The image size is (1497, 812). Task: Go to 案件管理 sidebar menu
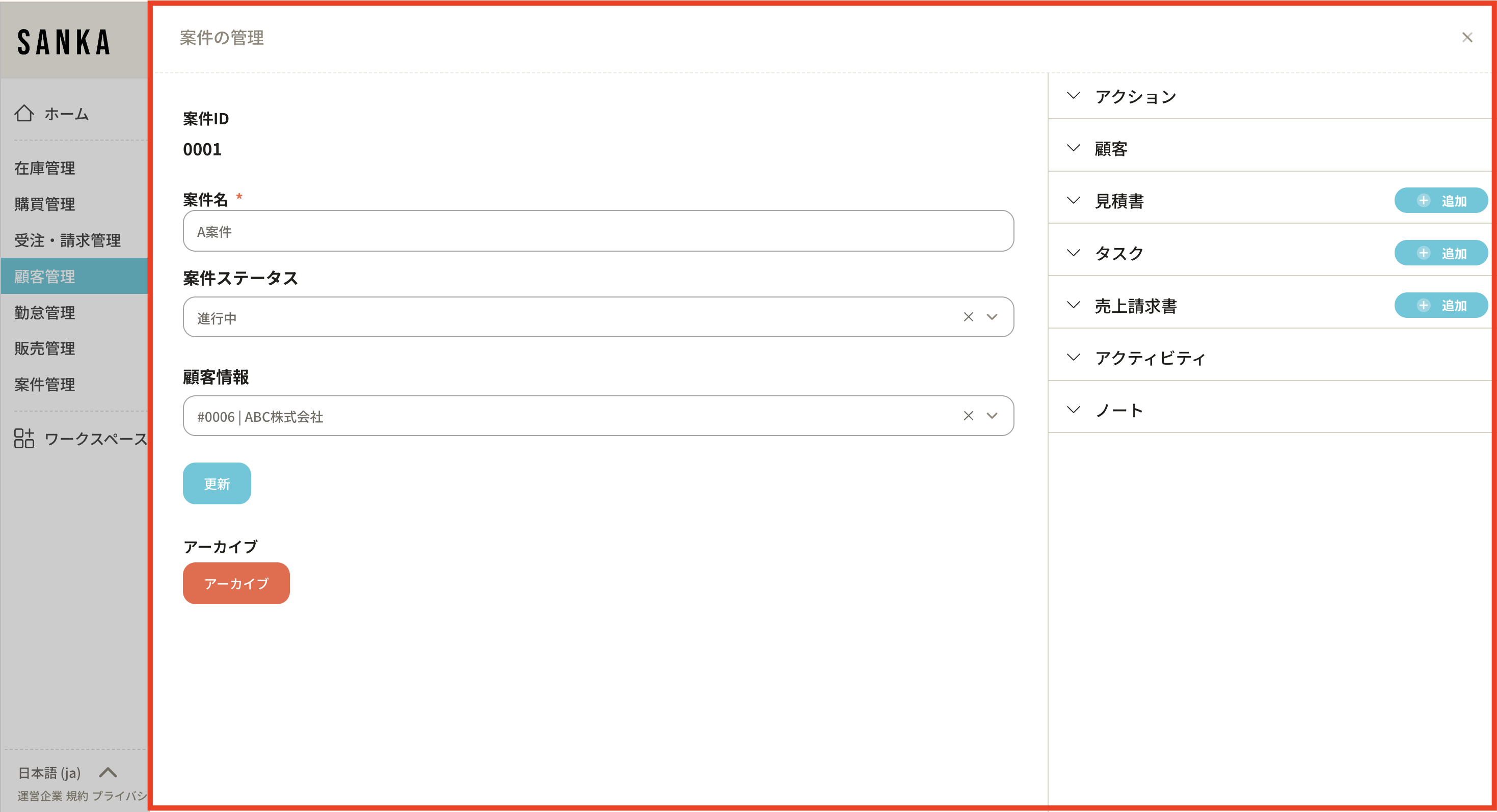[45, 385]
